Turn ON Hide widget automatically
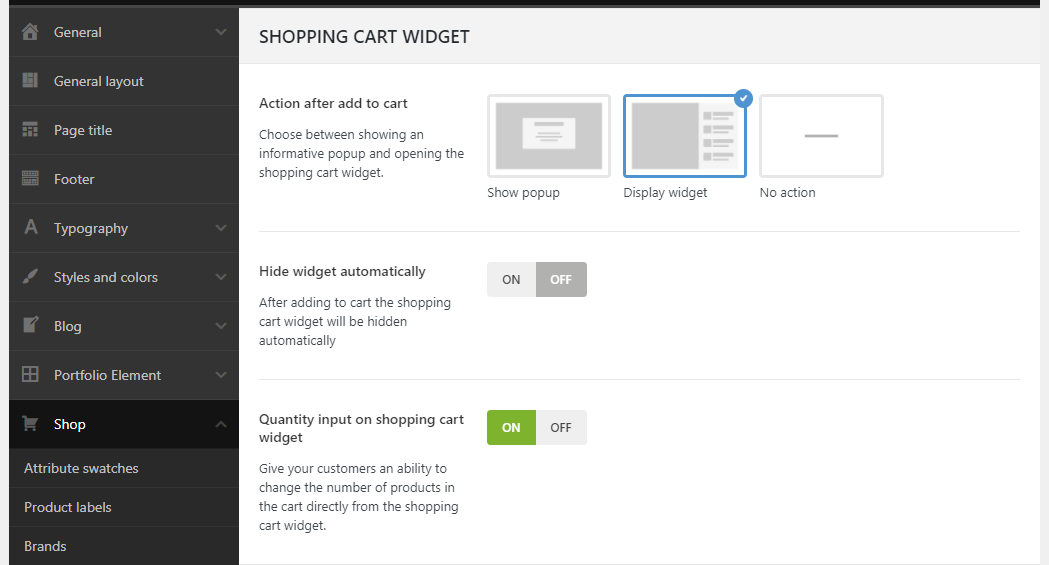The width and height of the screenshot is (1049, 565). click(511, 280)
